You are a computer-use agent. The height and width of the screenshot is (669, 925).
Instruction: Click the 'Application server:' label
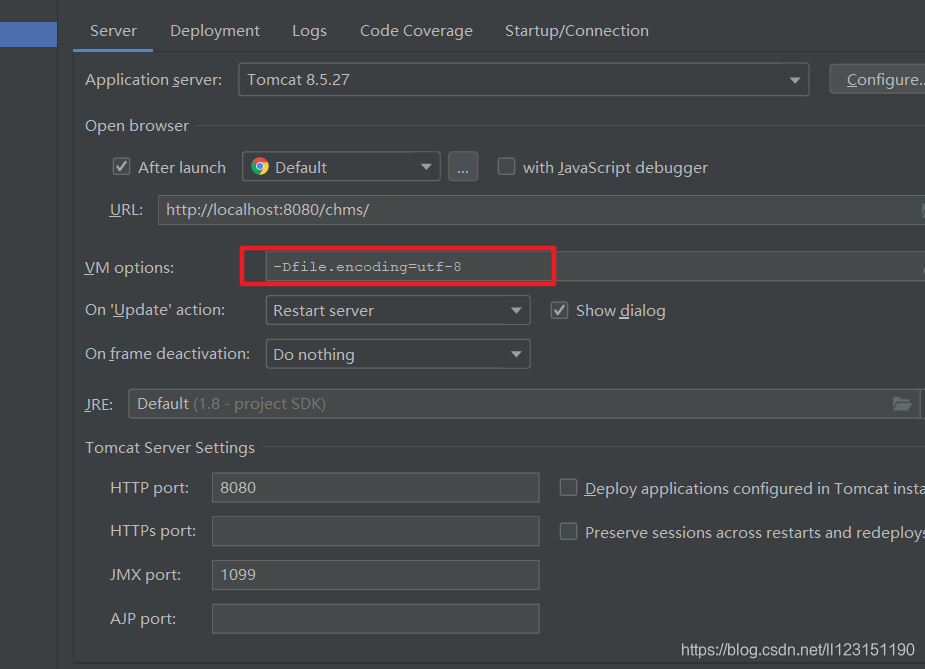tap(153, 80)
